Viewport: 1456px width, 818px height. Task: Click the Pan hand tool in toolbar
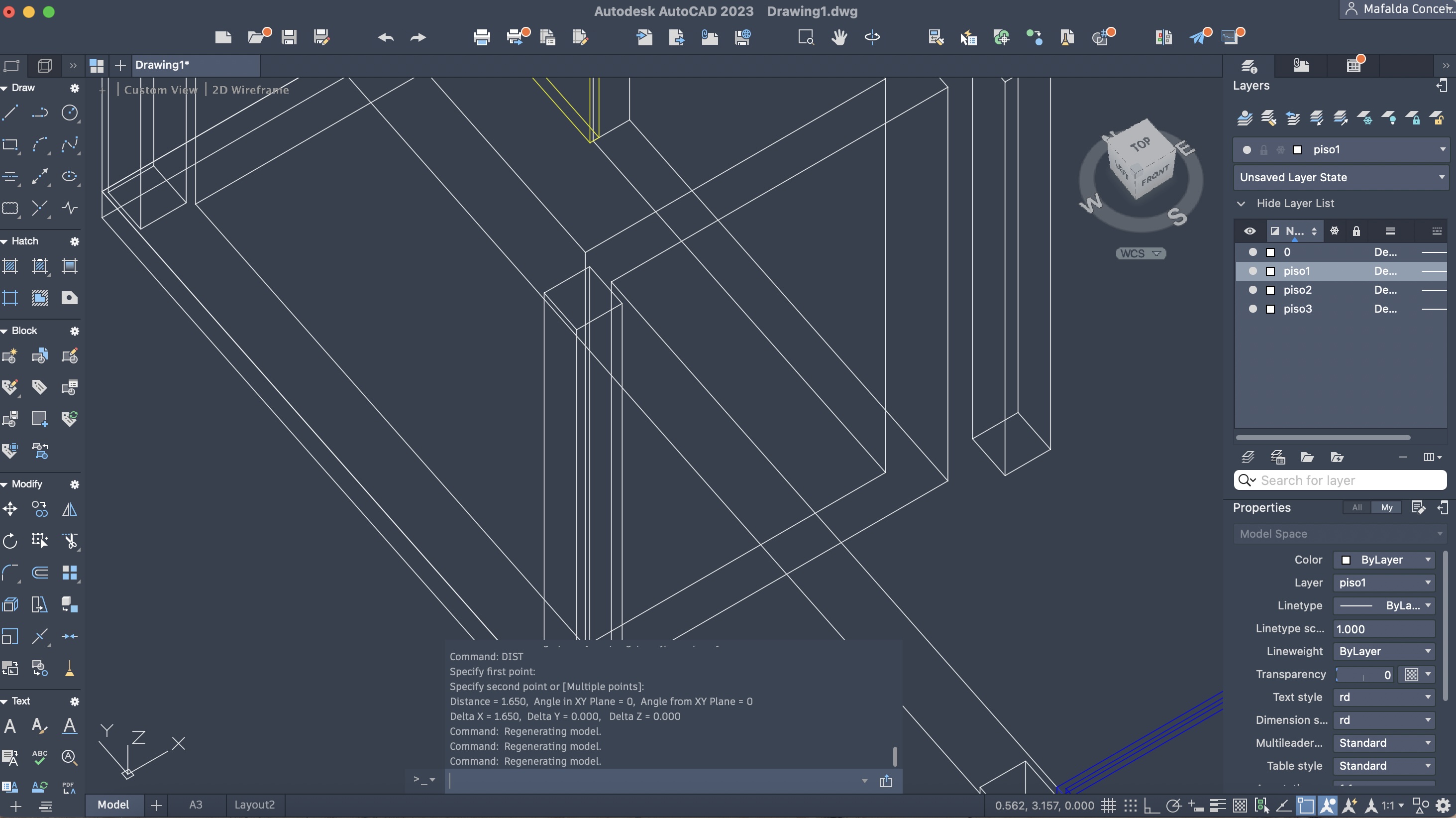coord(839,37)
